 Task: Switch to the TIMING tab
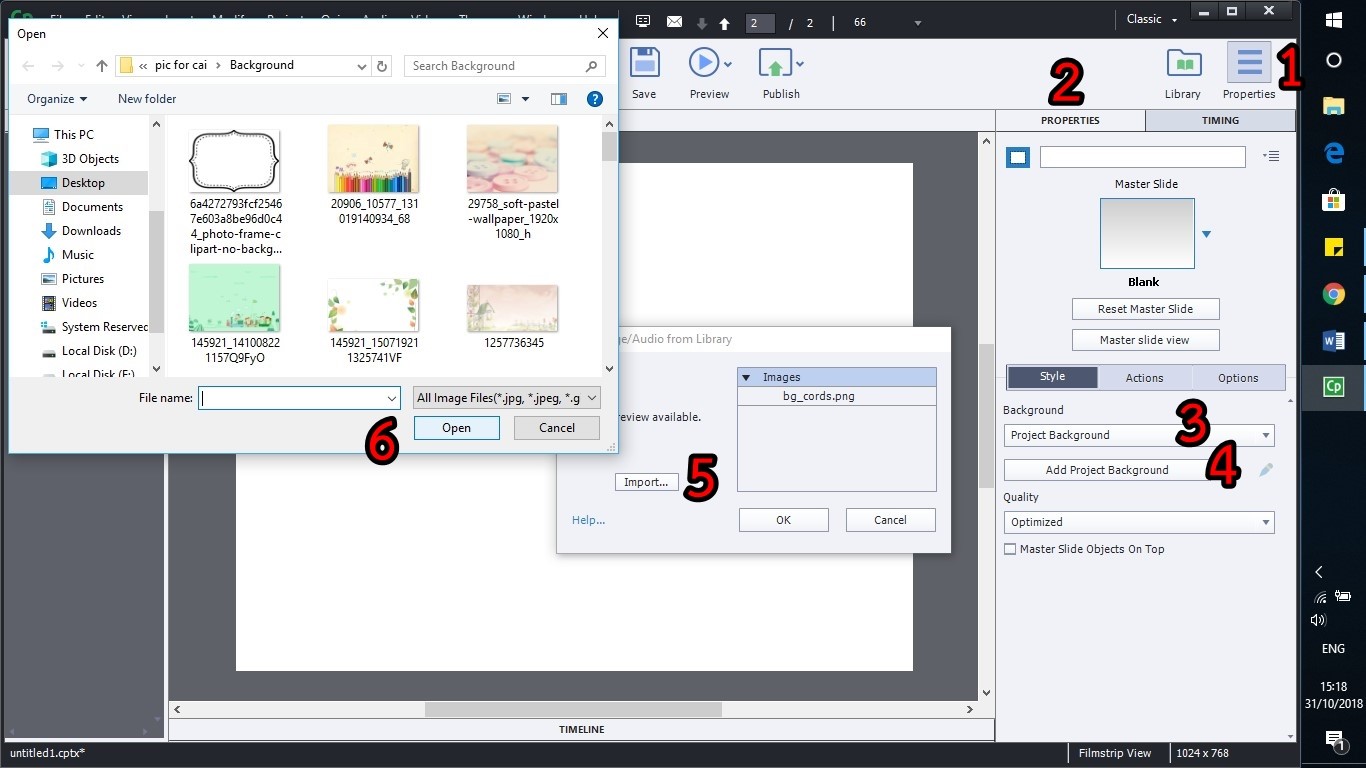click(1220, 120)
